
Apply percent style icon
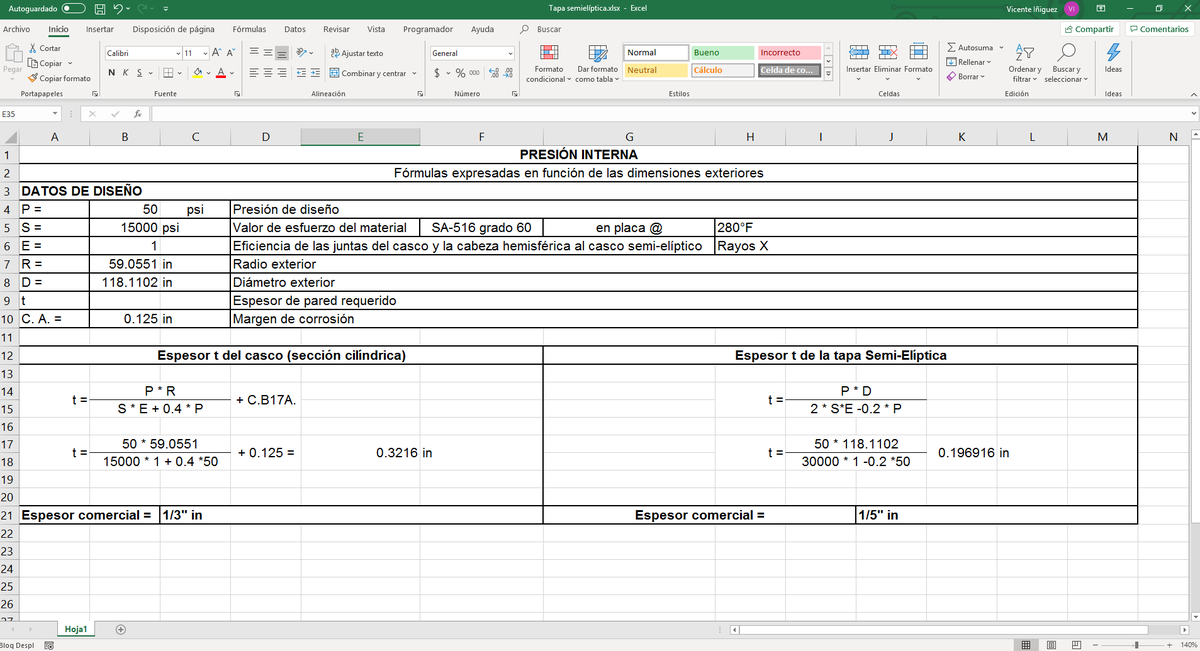pos(460,73)
